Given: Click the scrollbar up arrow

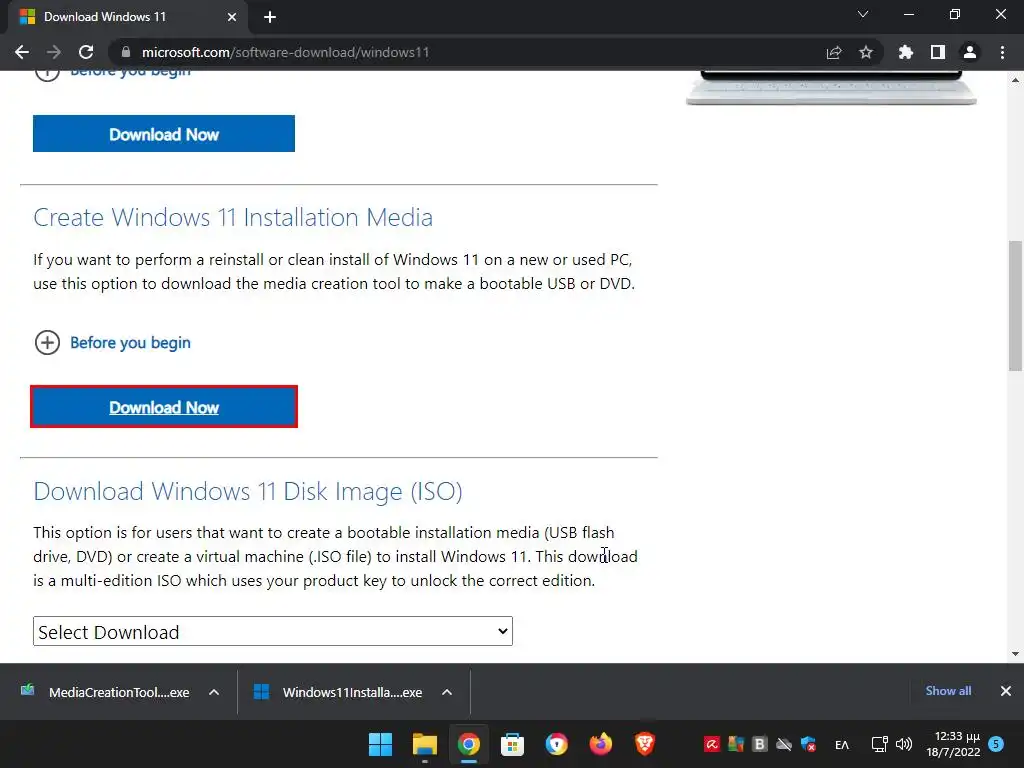Looking at the screenshot, I should click(x=1015, y=80).
